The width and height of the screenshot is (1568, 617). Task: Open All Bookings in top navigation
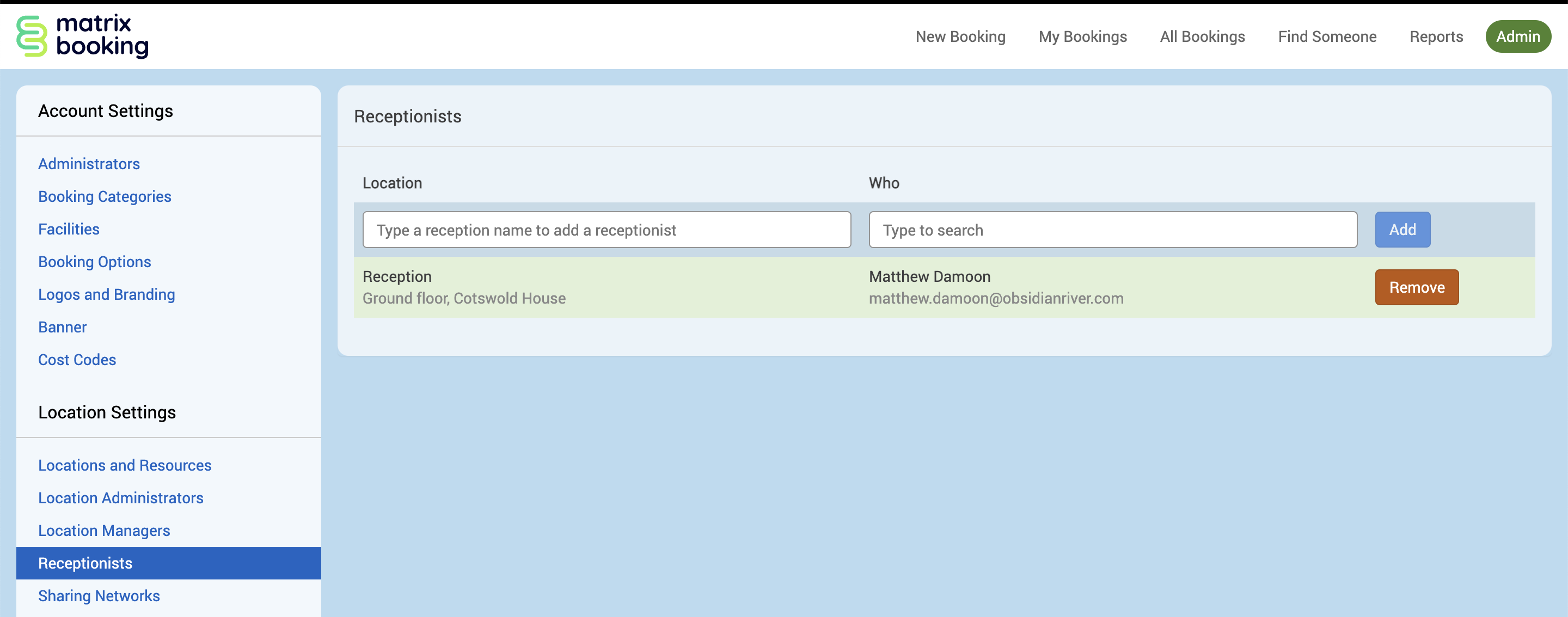[1202, 36]
